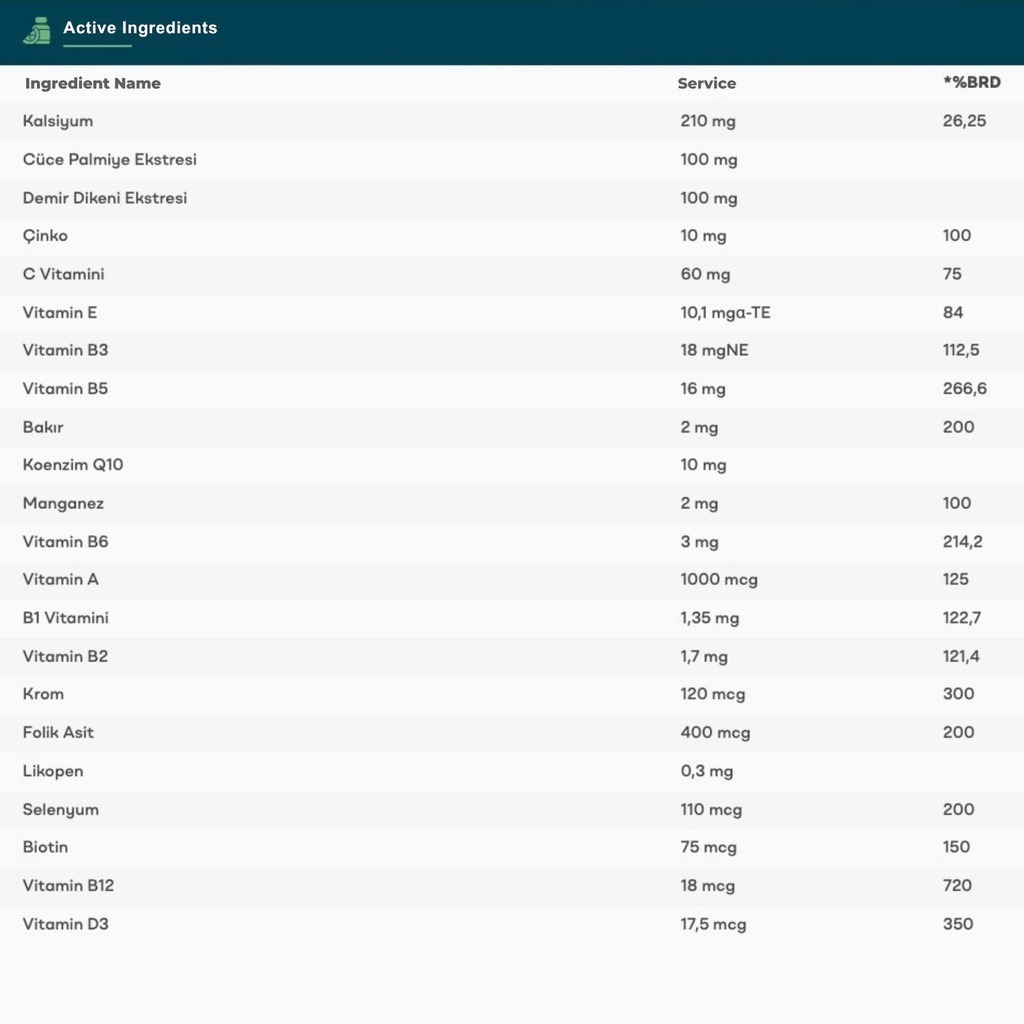Click the Likopen ingredient name
Image resolution: width=1024 pixels, height=1024 pixels.
tap(53, 771)
